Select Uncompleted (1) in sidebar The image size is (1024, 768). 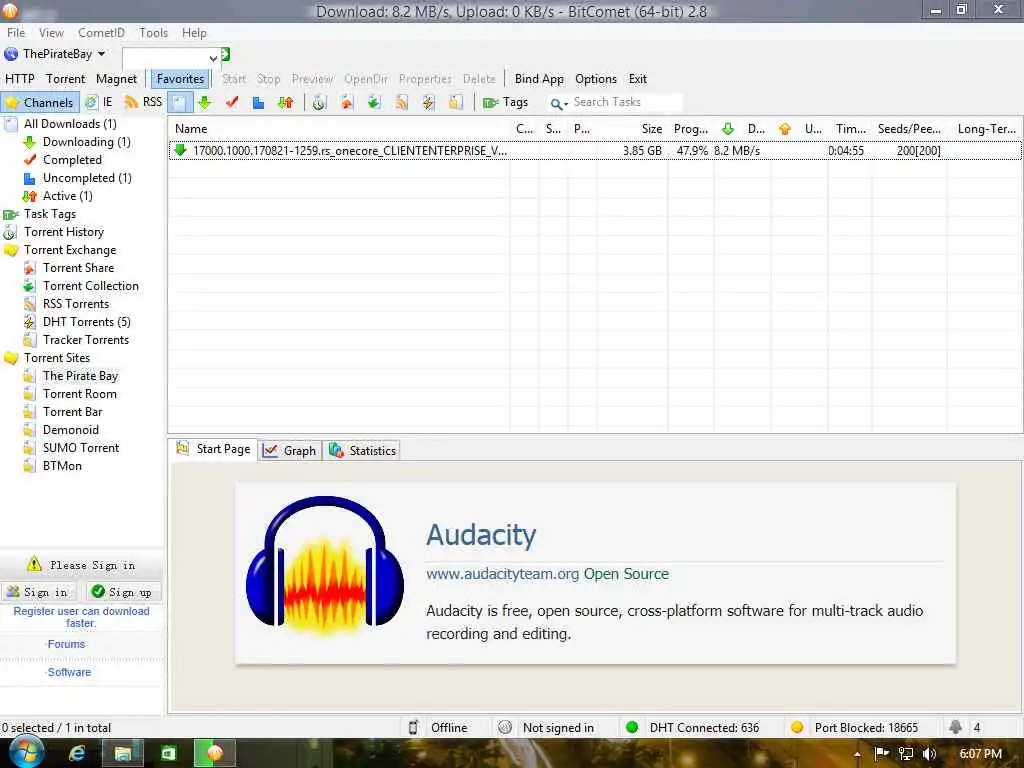(x=87, y=178)
